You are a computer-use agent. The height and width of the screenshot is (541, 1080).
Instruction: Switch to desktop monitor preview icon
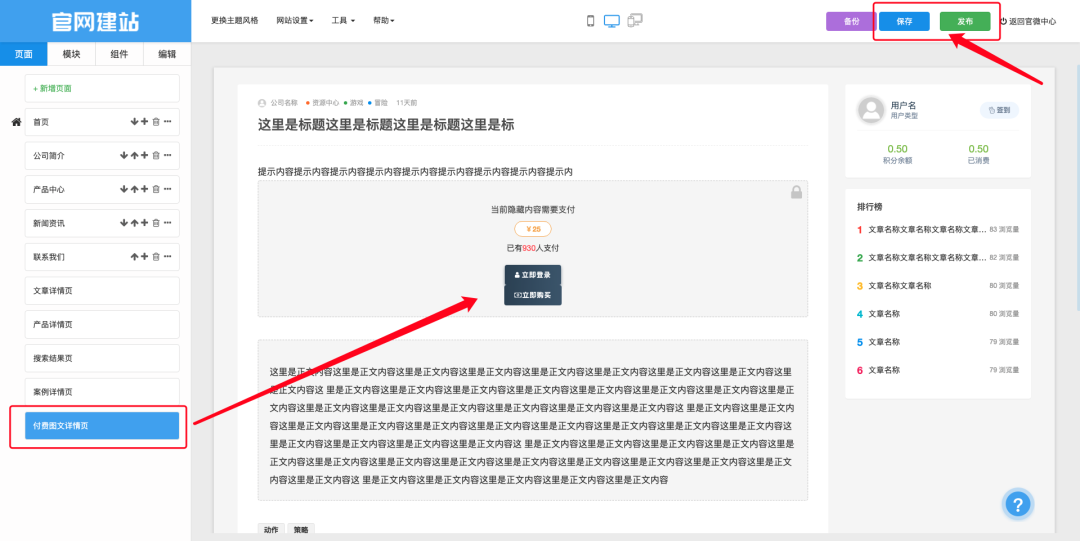[x=612, y=21]
